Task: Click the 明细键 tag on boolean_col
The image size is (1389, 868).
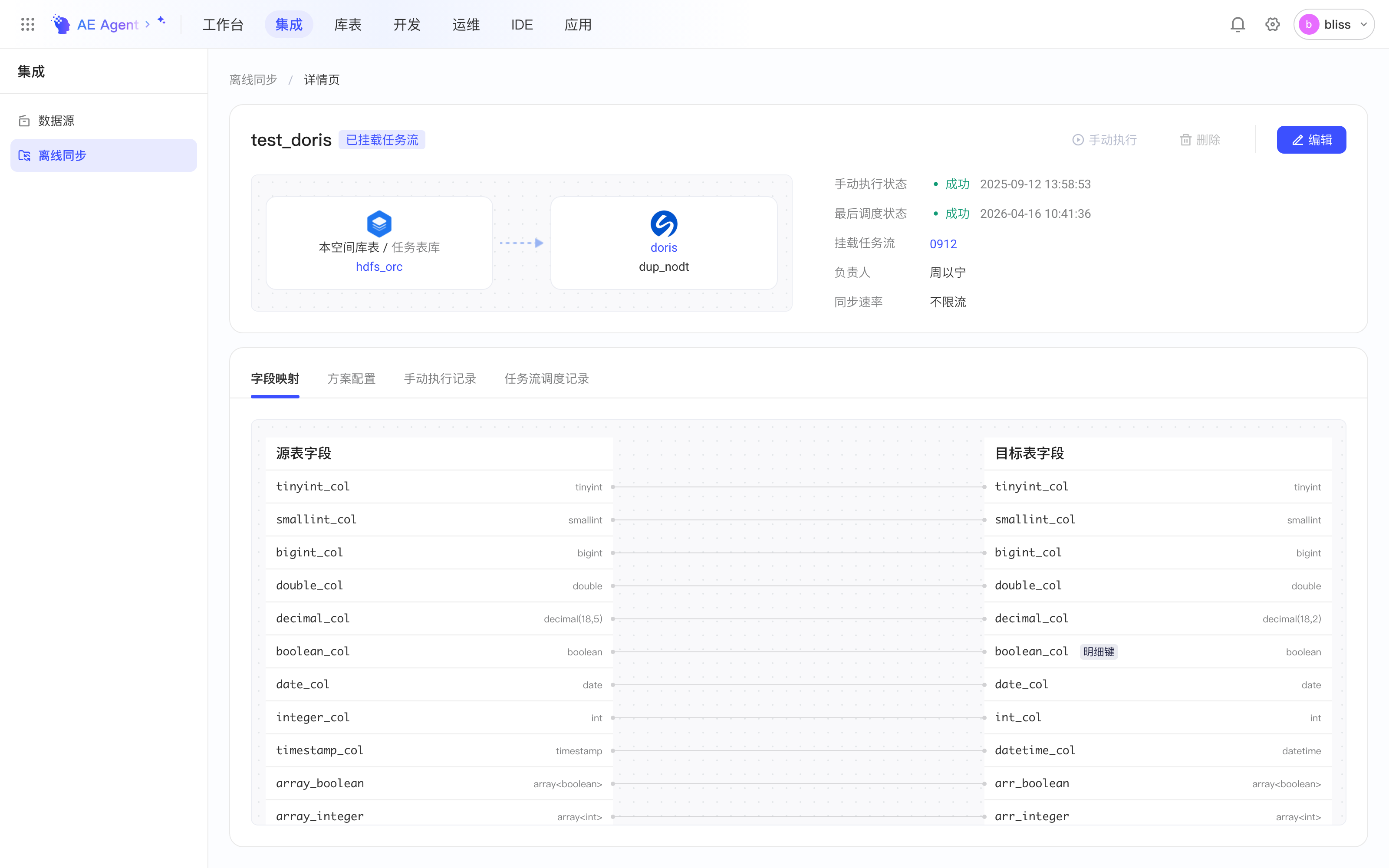Action: (1099, 651)
